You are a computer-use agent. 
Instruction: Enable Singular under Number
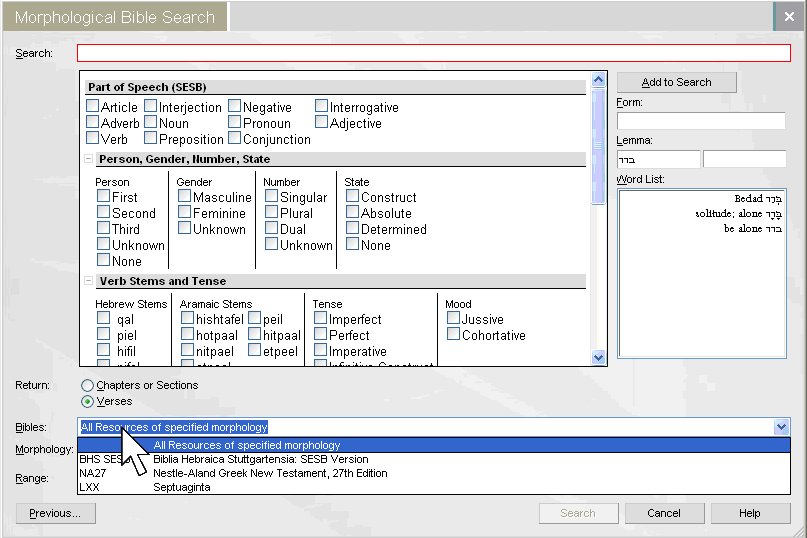(272, 196)
